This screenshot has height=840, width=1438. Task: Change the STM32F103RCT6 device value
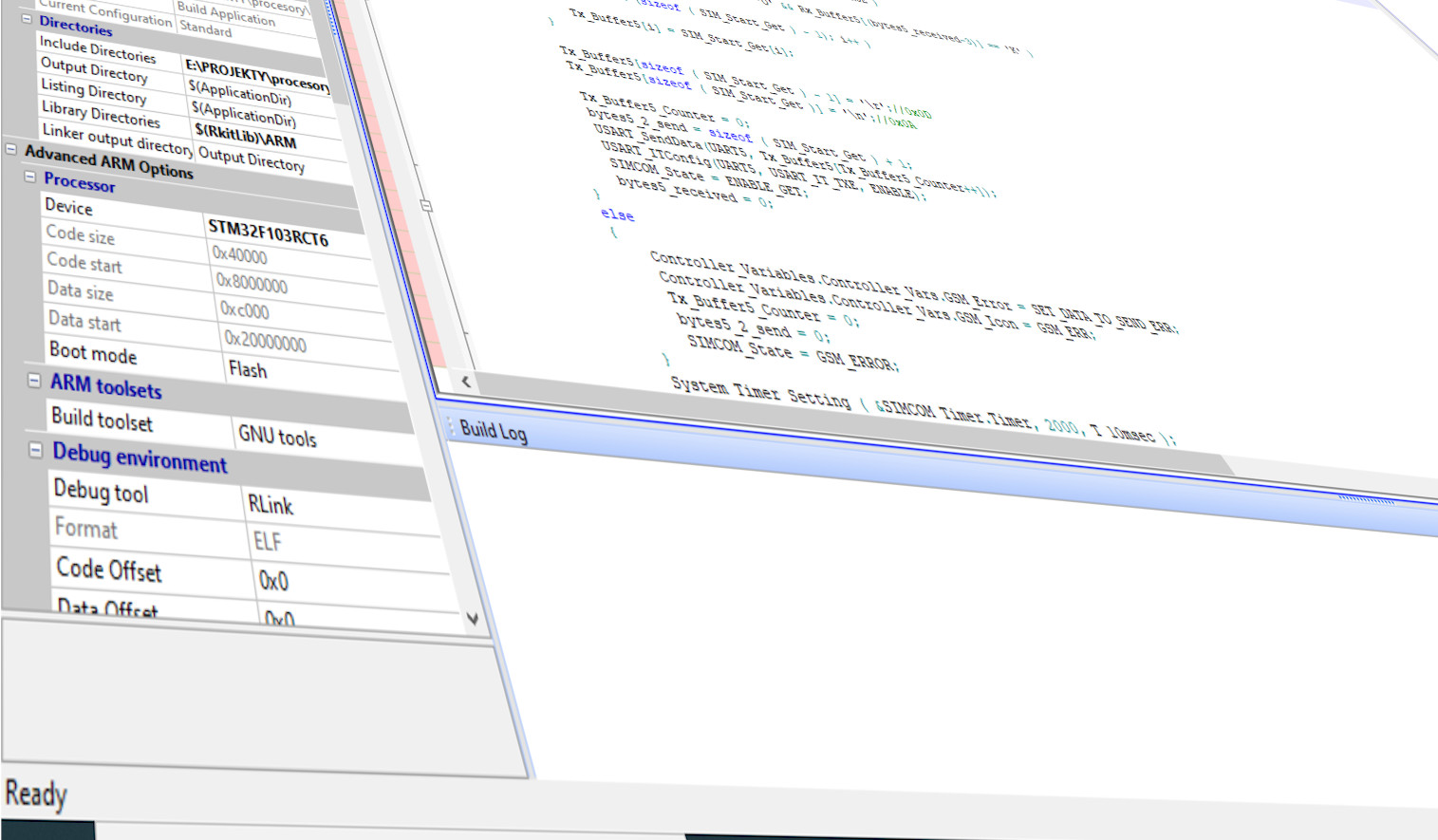tap(269, 233)
